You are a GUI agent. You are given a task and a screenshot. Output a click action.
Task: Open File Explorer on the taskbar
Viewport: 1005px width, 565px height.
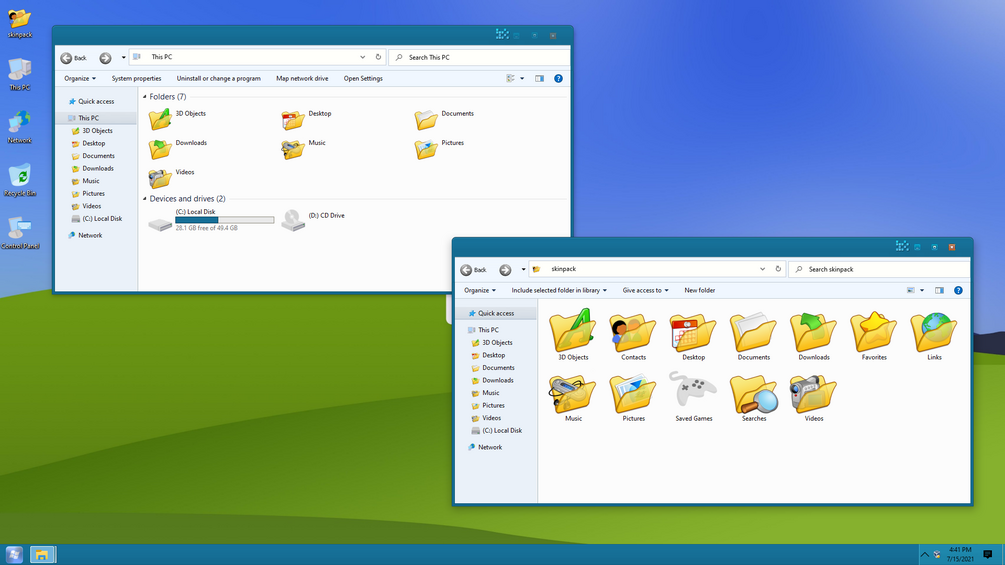pos(42,555)
